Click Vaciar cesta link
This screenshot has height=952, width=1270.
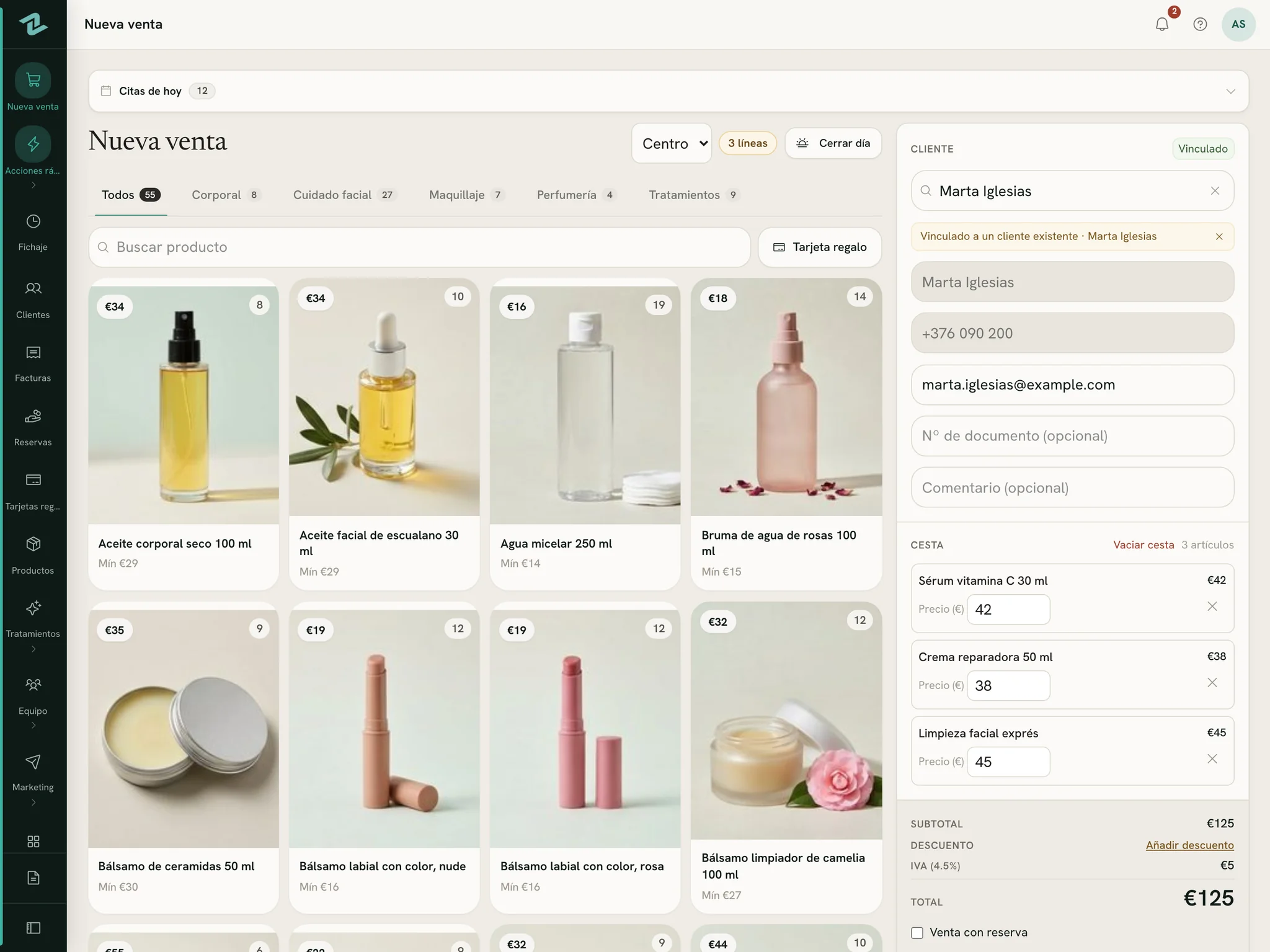1143,545
